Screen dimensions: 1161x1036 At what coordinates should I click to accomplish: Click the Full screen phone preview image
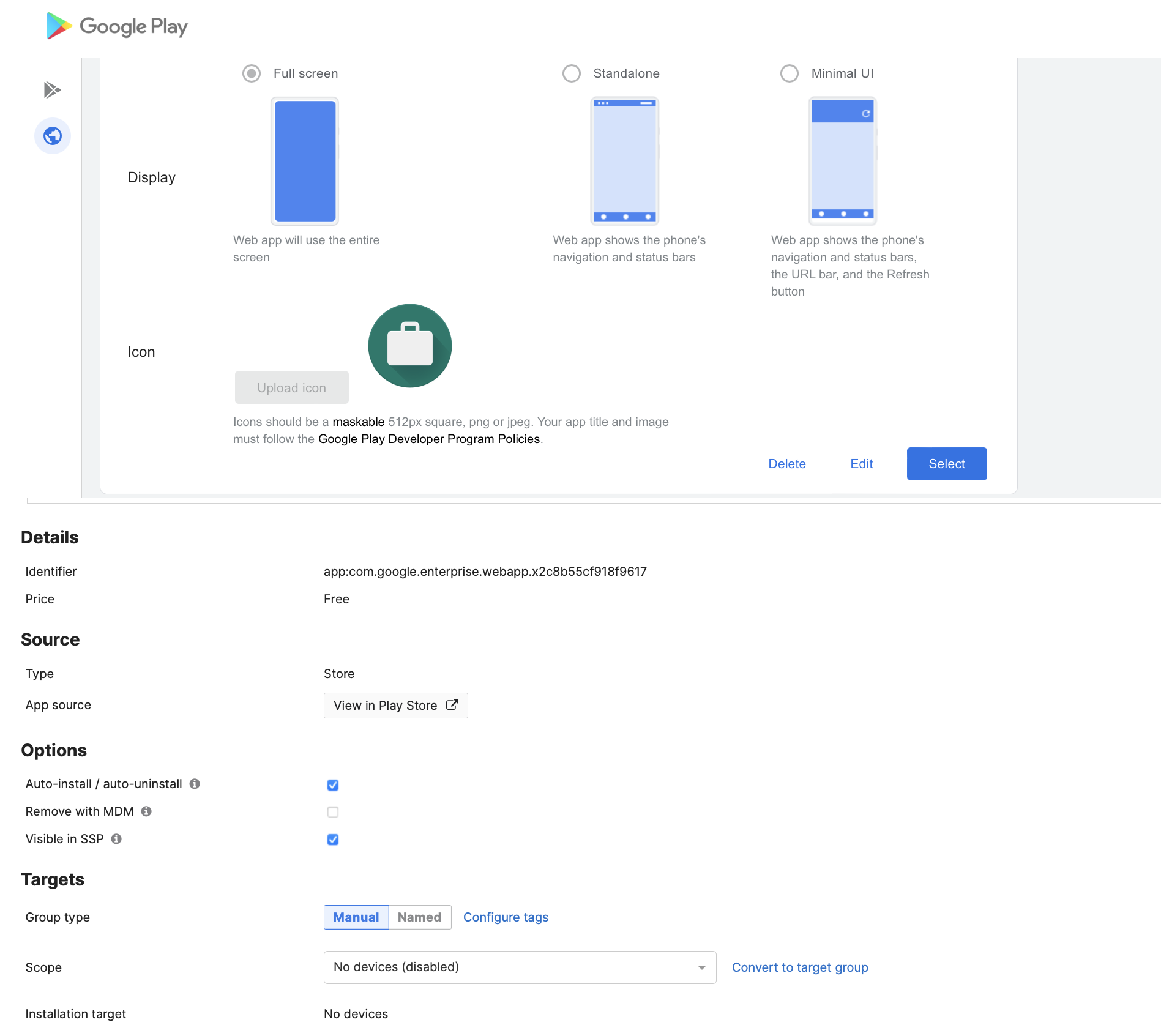pos(305,161)
